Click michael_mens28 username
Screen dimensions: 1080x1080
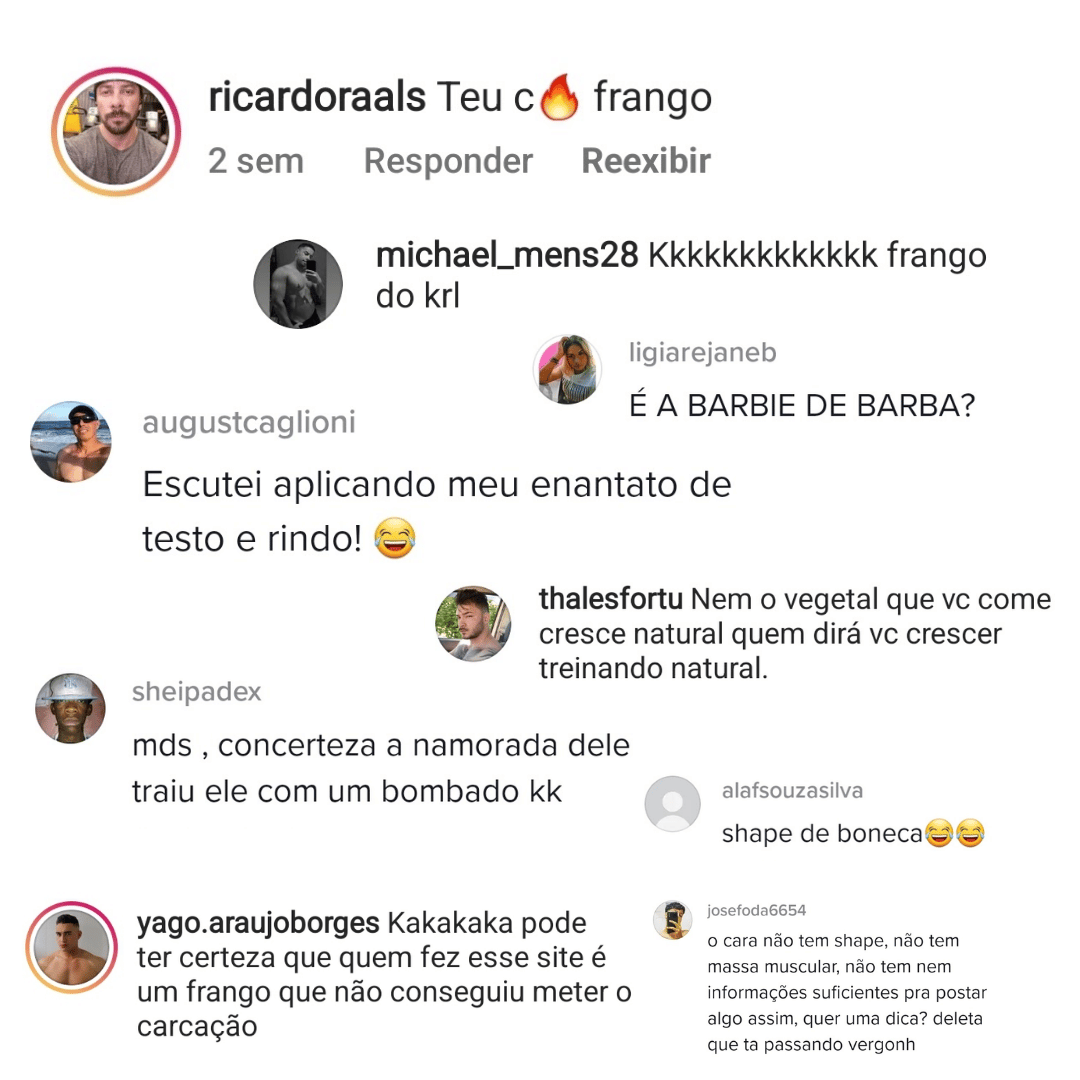[x=507, y=256]
